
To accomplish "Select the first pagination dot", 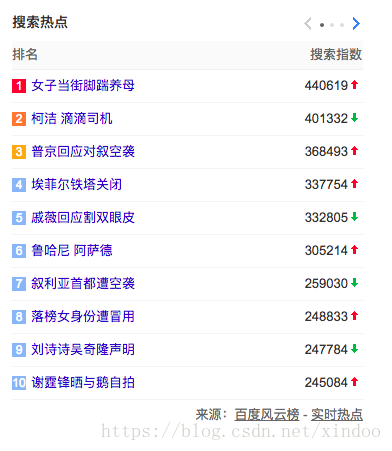I will tap(322, 25).
